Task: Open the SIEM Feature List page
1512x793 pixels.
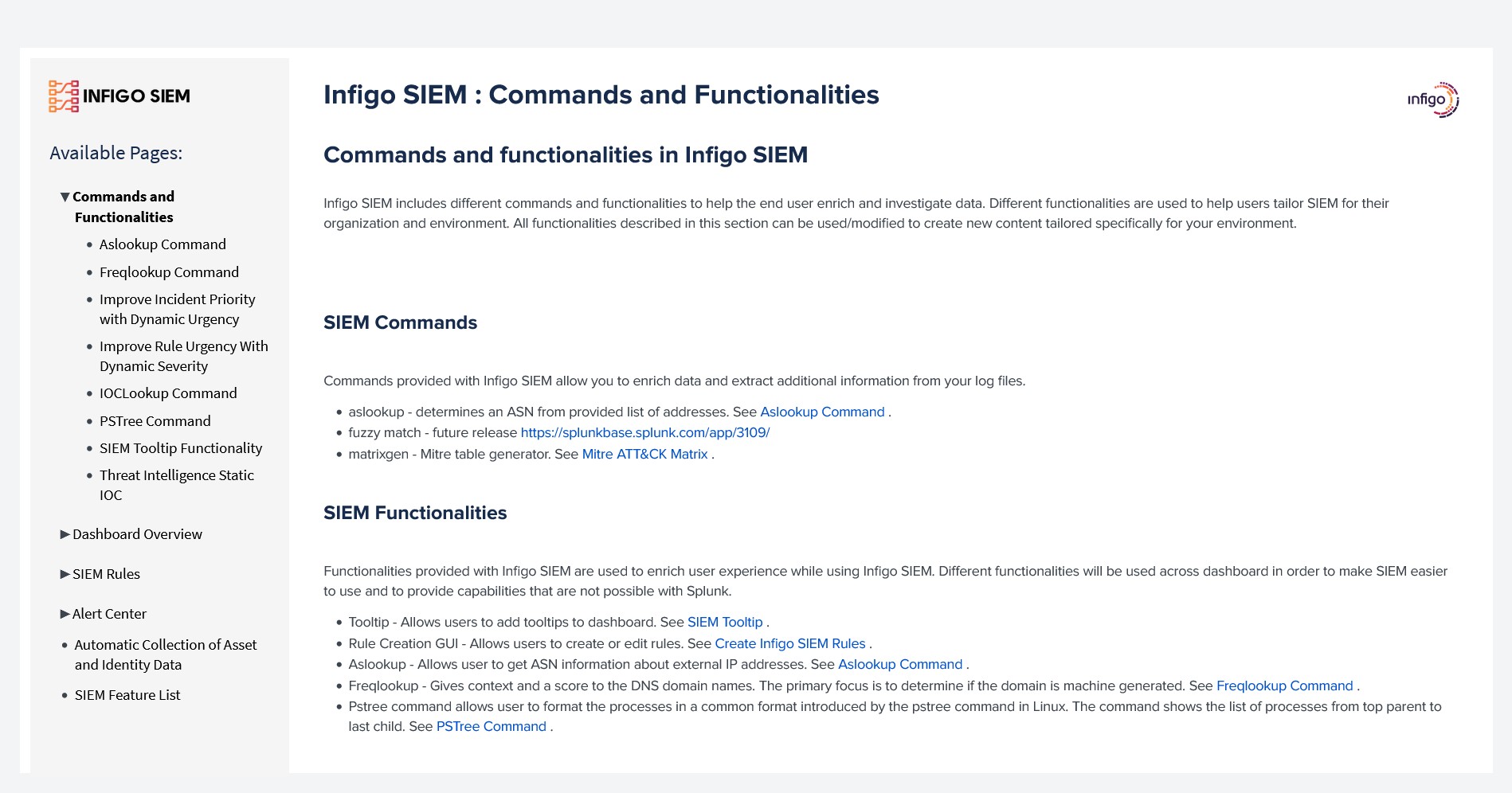Action: point(127,695)
